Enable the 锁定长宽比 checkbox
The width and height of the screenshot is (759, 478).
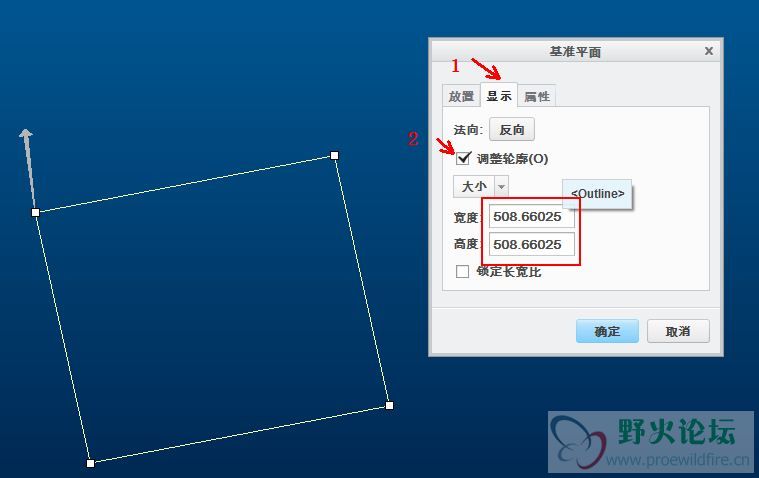point(462,271)
